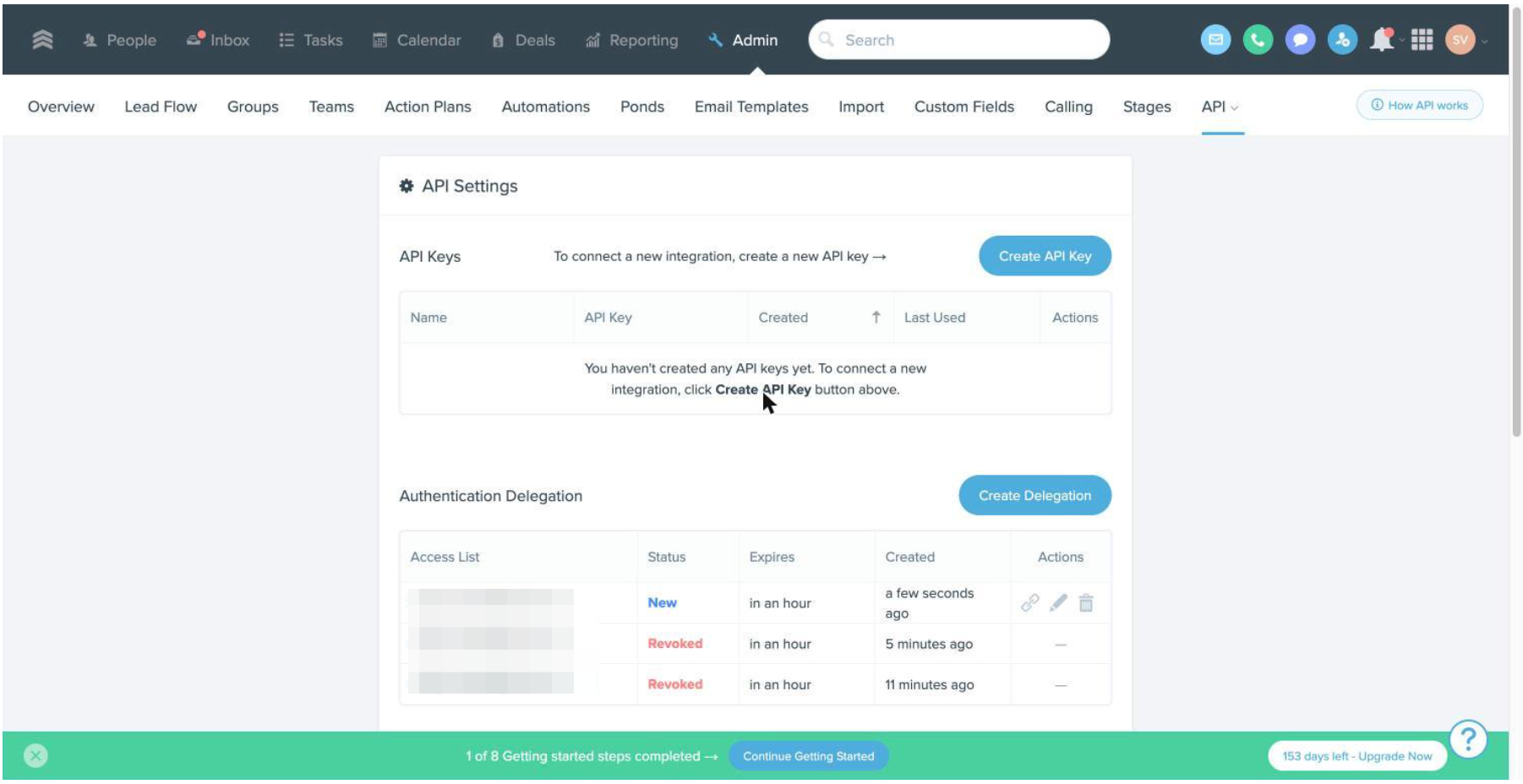Delete the New delegation with the trash icon
This screenshot has width=1523, height=784.
tap(1086, 602)
